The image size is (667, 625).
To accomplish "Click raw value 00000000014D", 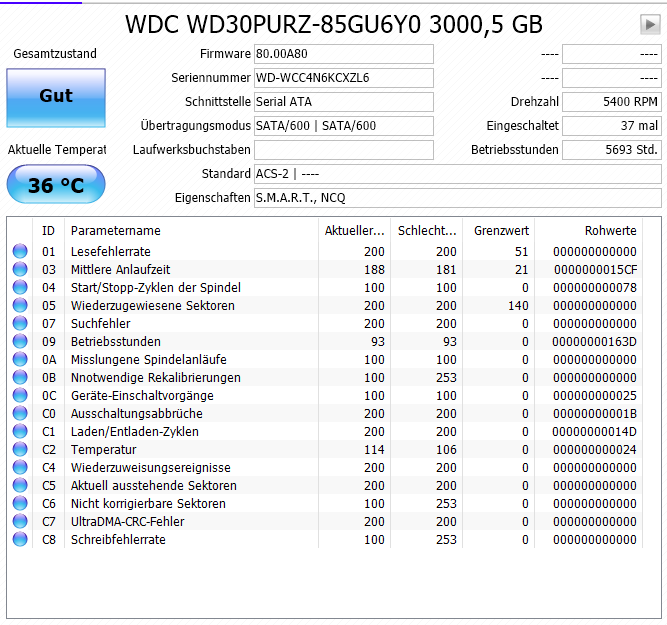I will pos(594,432).
